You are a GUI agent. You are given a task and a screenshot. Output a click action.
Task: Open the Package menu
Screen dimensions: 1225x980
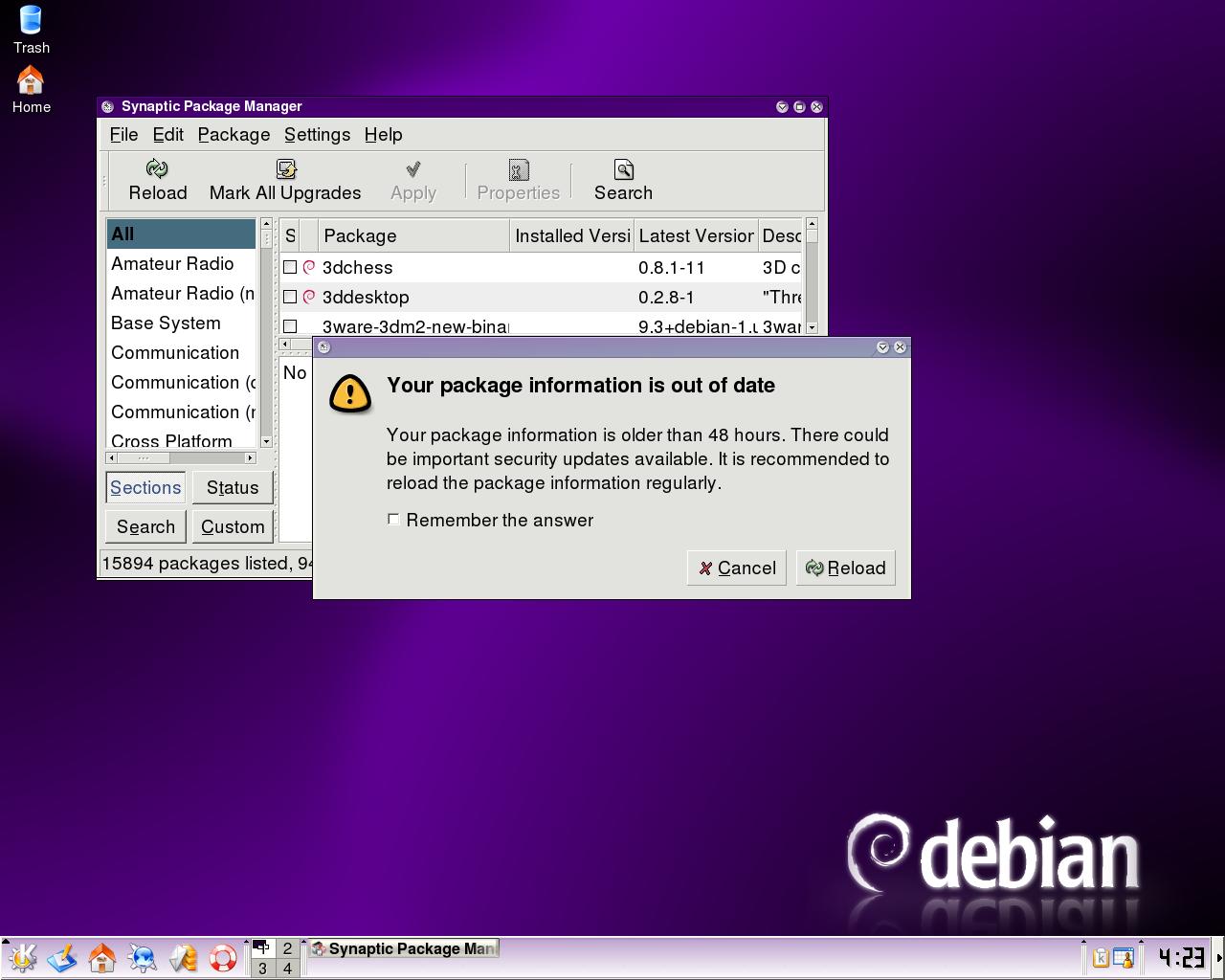[234, 135]
